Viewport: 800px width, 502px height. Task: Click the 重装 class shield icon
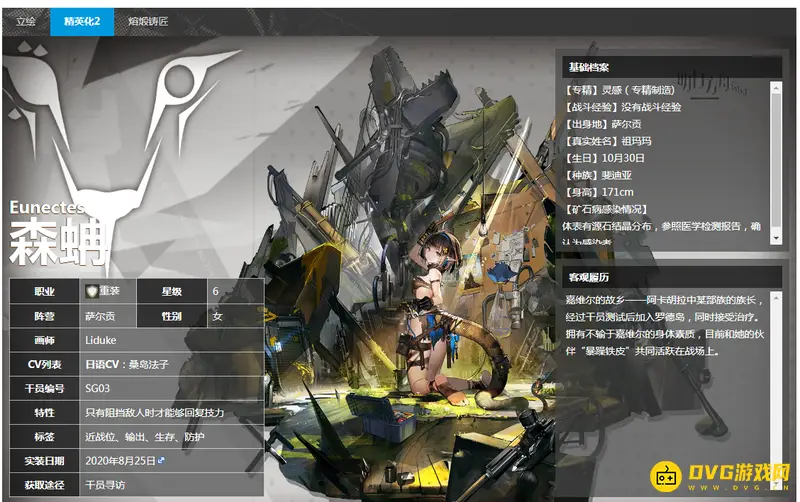point(91,291)
